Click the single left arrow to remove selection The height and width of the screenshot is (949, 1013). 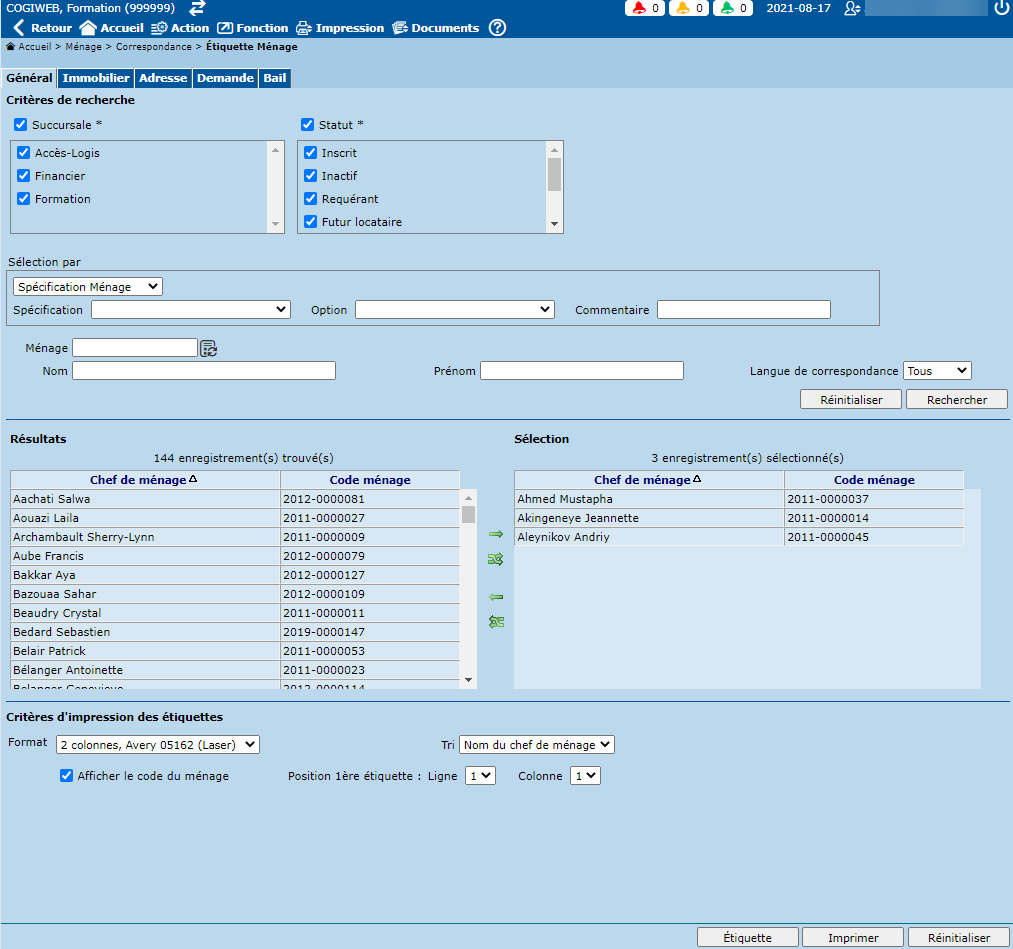[496, 597]
